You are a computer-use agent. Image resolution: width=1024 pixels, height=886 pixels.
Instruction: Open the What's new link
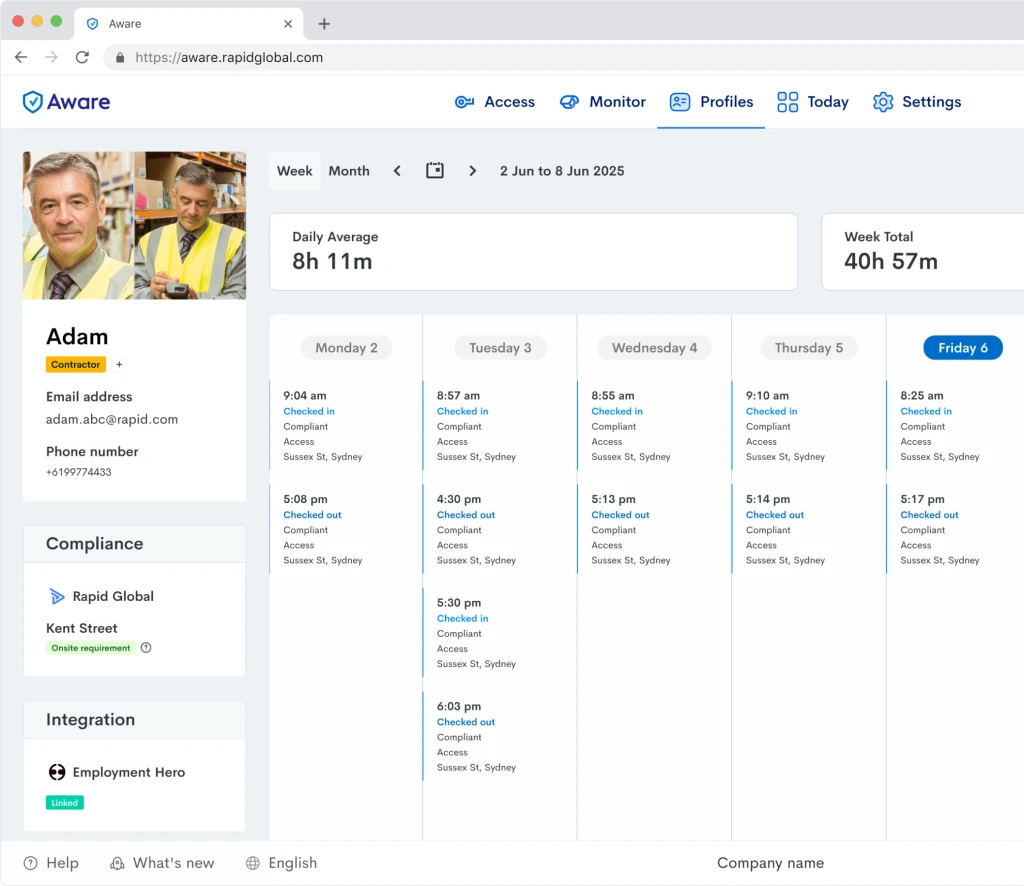coord(161,863)
